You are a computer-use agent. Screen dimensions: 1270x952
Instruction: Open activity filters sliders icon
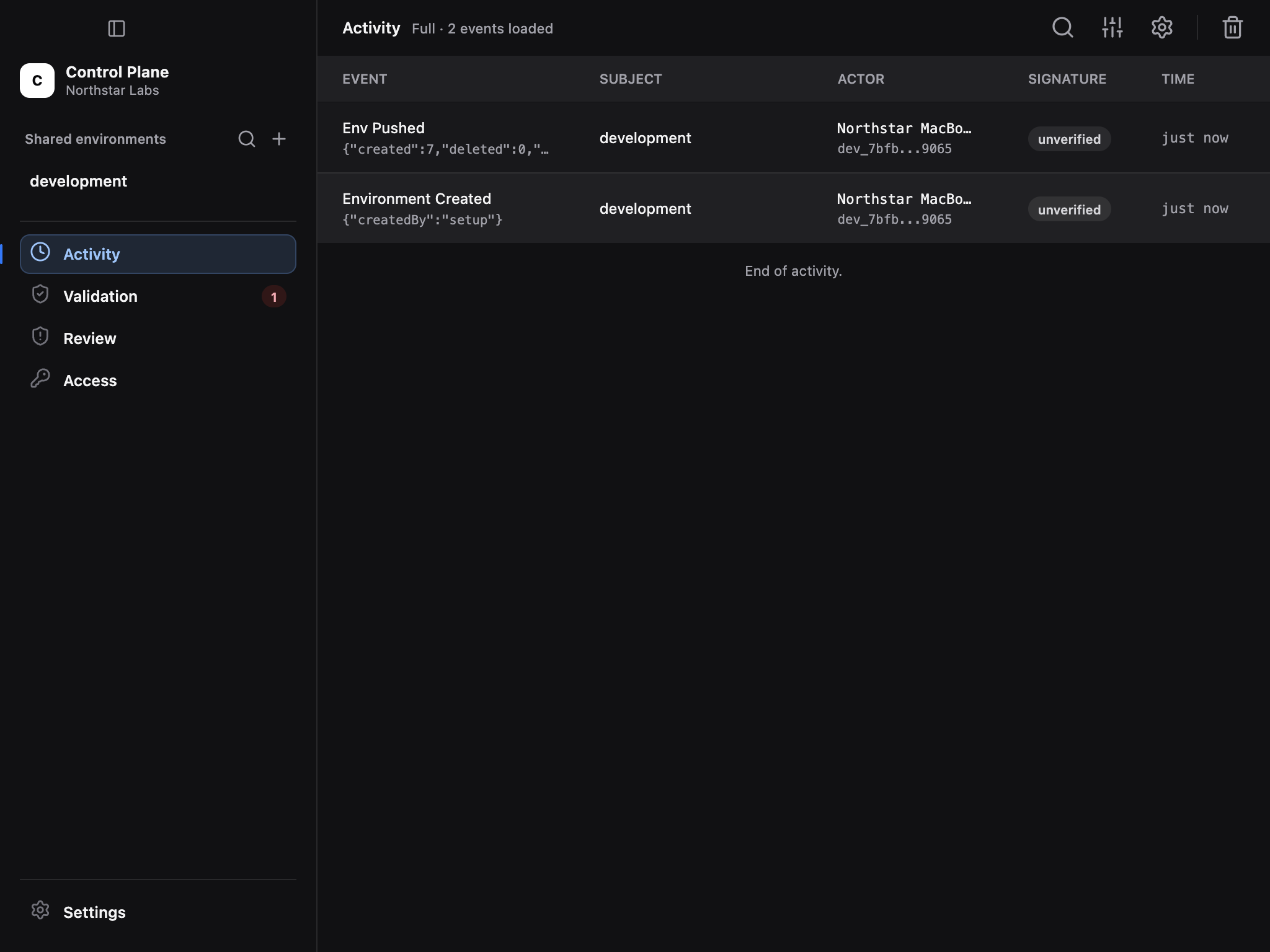[x=1112, y=27]
